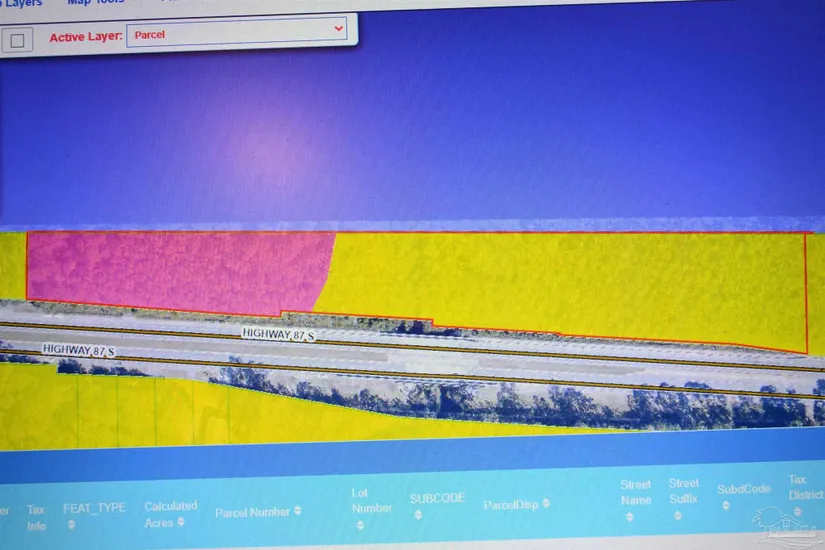Click the lower-left HIGHWAY 87 S label

78,350
